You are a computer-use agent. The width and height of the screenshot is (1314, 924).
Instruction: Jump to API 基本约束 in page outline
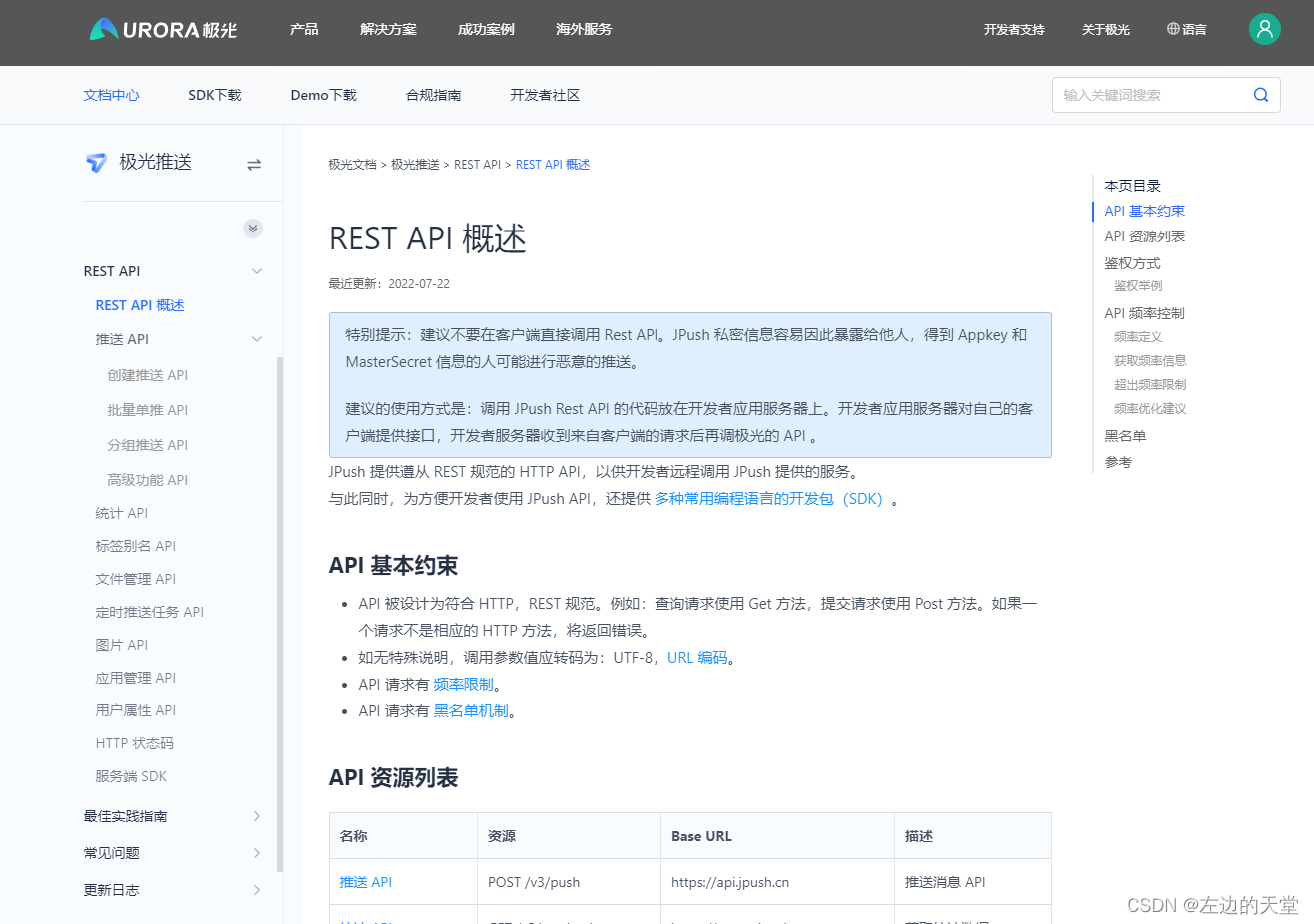click(x=1143, y=211)
